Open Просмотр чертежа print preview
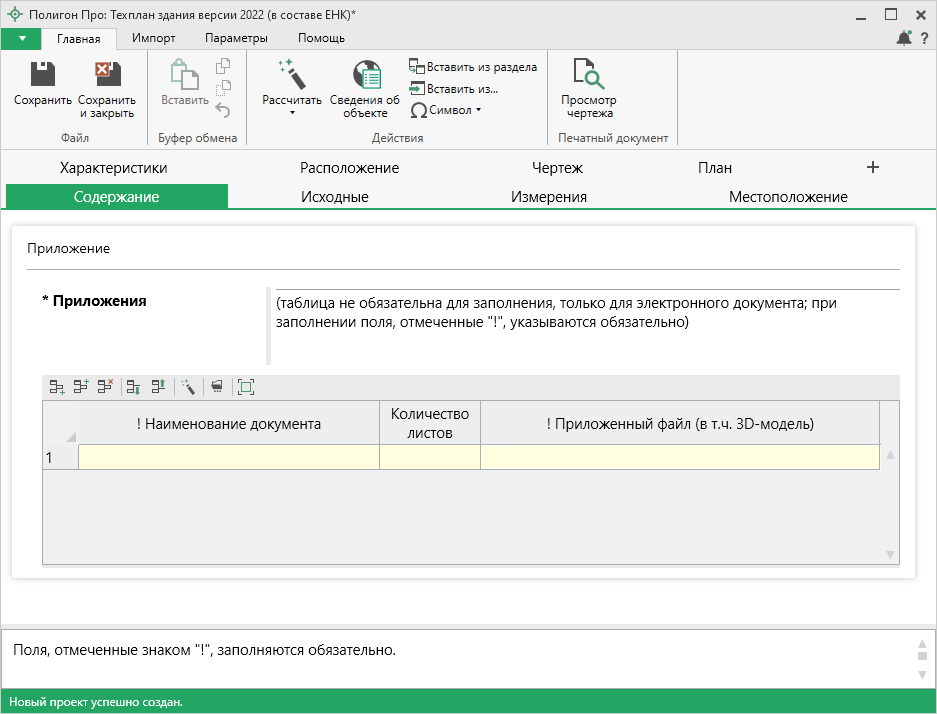 point(588,86)
